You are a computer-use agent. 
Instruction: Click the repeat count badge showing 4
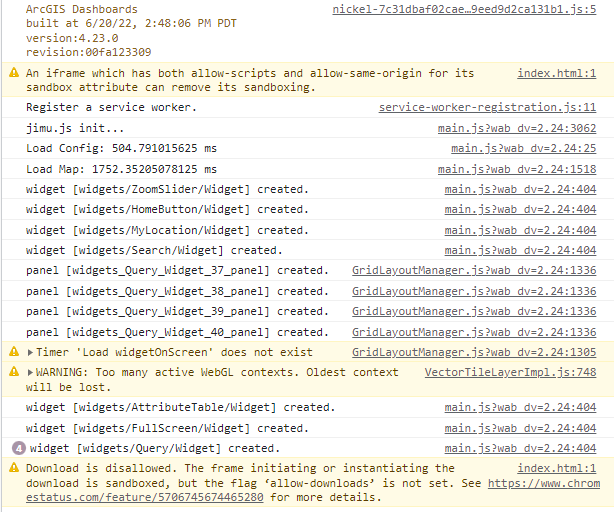pyautogui.click(x=17, y=448)
